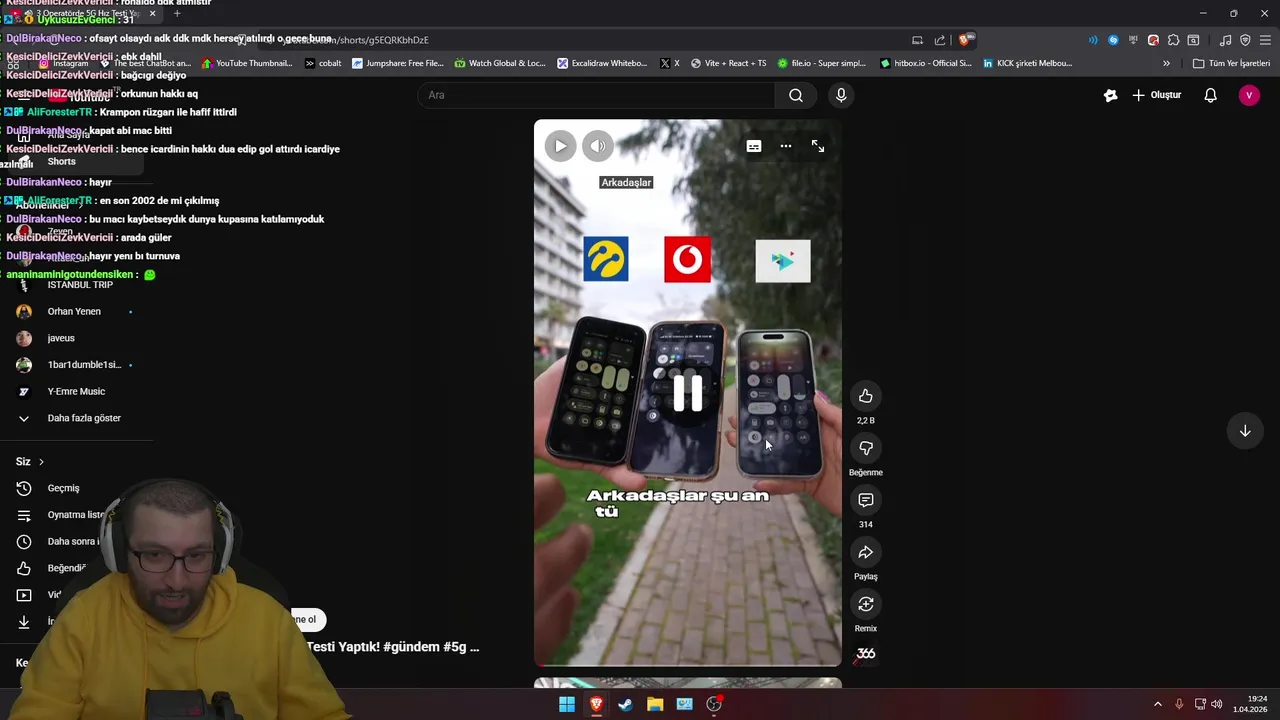This screenshot has height=720, width=1280.
Task: Open the extensions puzzle icon
Action: [x=1173, y=40]
